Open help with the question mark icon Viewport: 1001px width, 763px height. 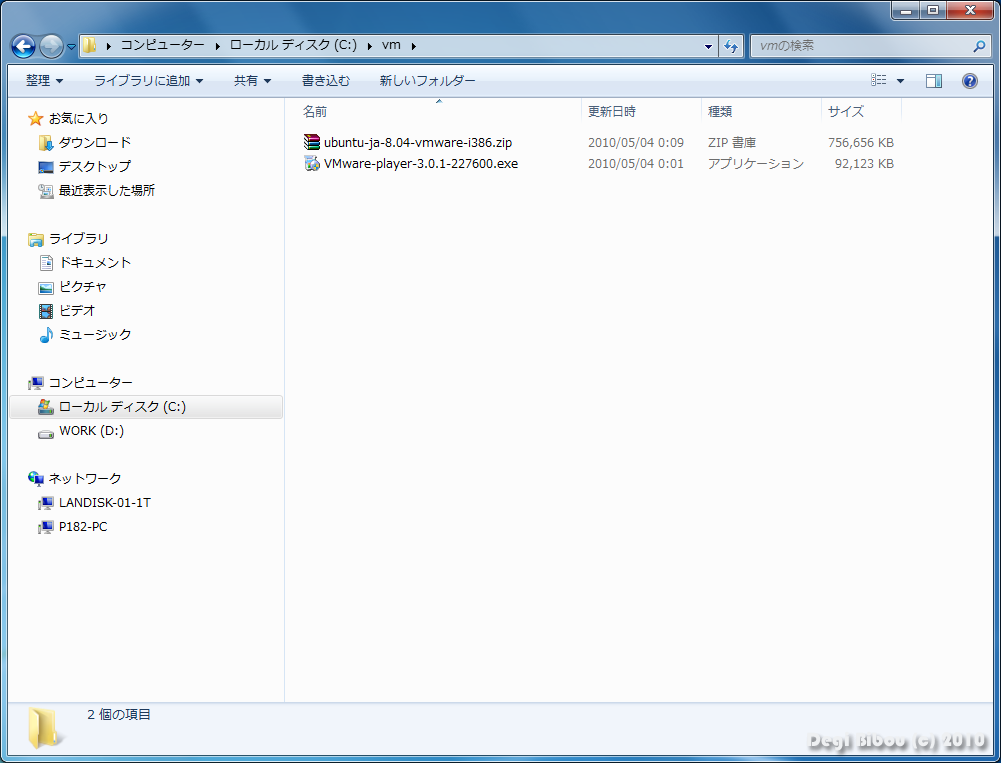click(969, 80)
